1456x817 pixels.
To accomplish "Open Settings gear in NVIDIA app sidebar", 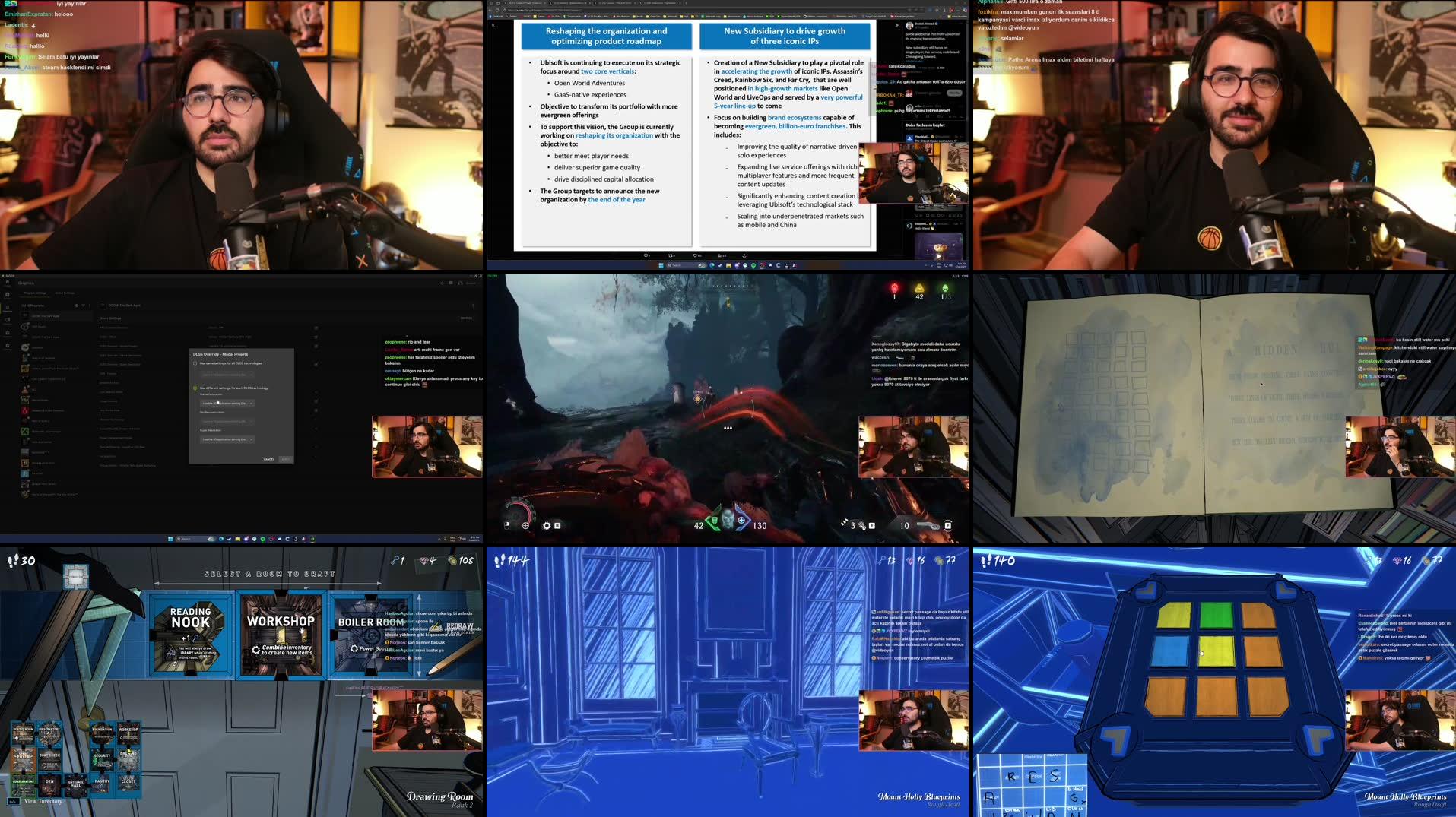I will [7, 346].
